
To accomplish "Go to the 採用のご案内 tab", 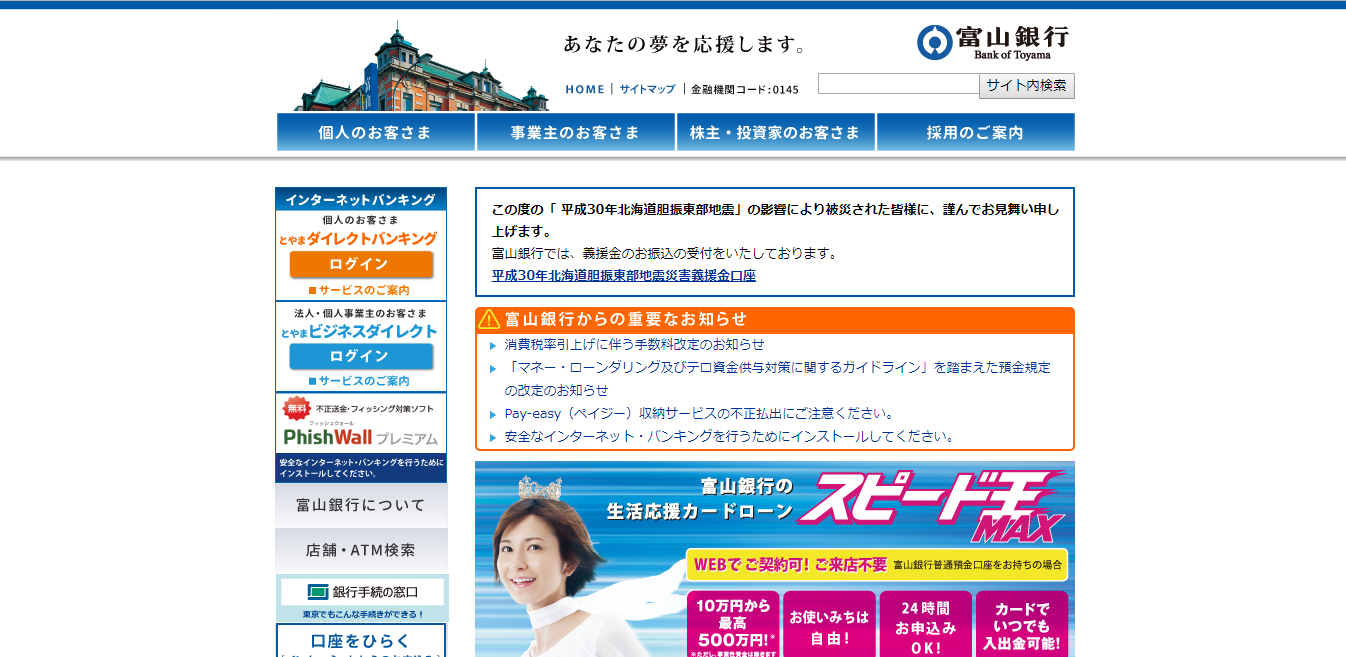I will tap(976, 132).
